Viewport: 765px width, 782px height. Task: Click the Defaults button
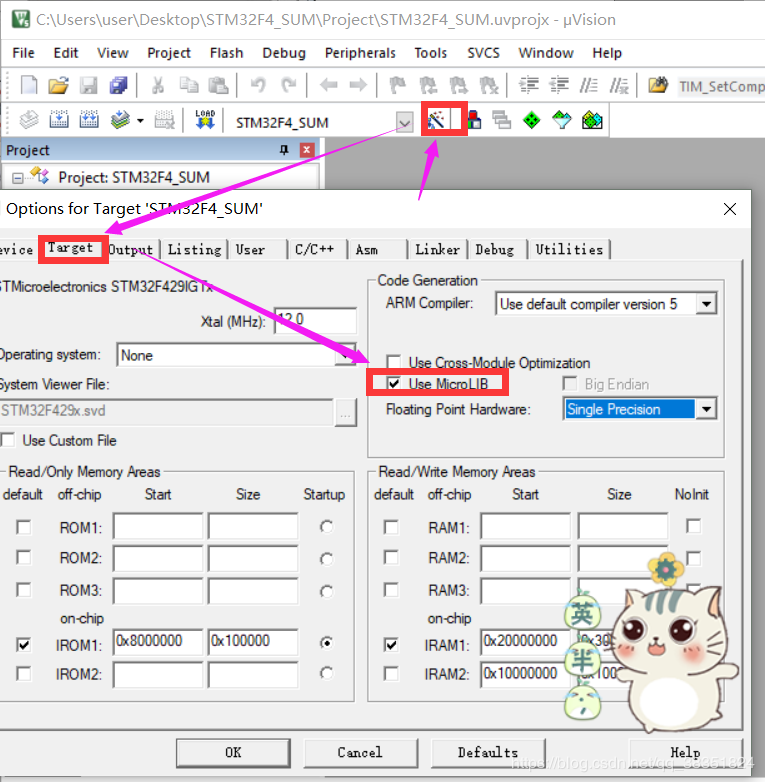487,752
